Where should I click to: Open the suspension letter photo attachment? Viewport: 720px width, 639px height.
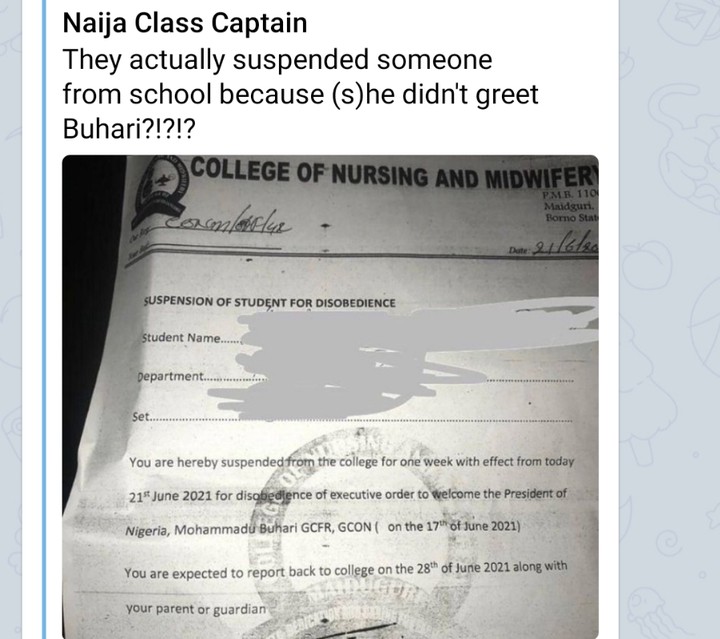(x=330, y=400)
